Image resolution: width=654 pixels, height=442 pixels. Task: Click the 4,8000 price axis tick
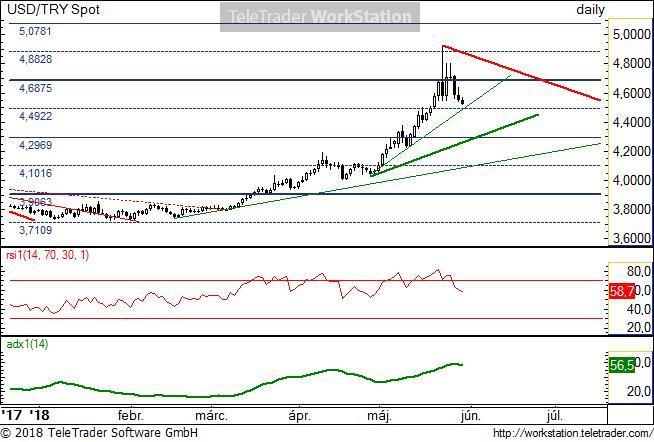click(x=631, y=63)
